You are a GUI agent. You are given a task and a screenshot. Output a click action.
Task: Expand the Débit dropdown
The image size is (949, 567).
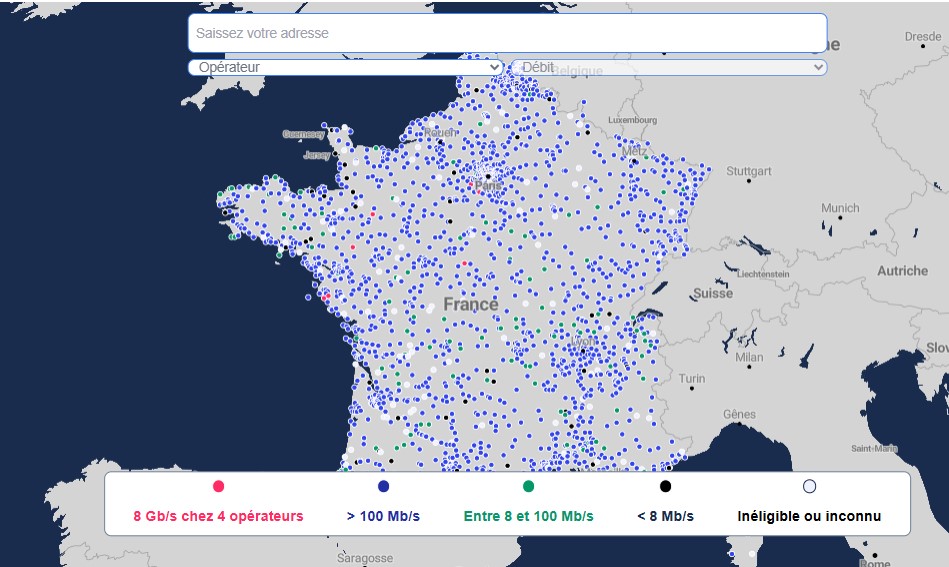point(668,67)
